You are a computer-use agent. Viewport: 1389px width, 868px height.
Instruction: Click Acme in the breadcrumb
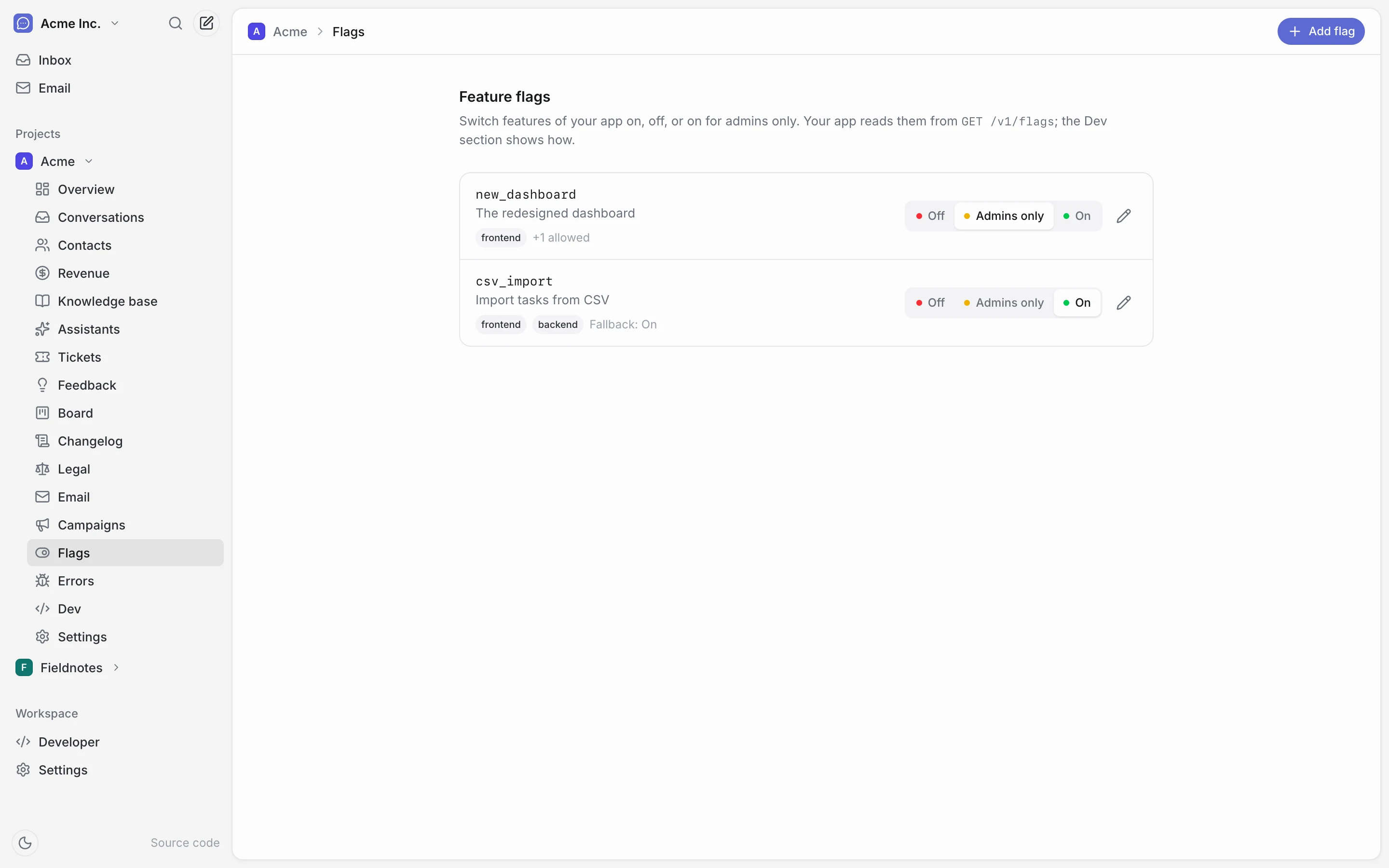tap(290, 31)
